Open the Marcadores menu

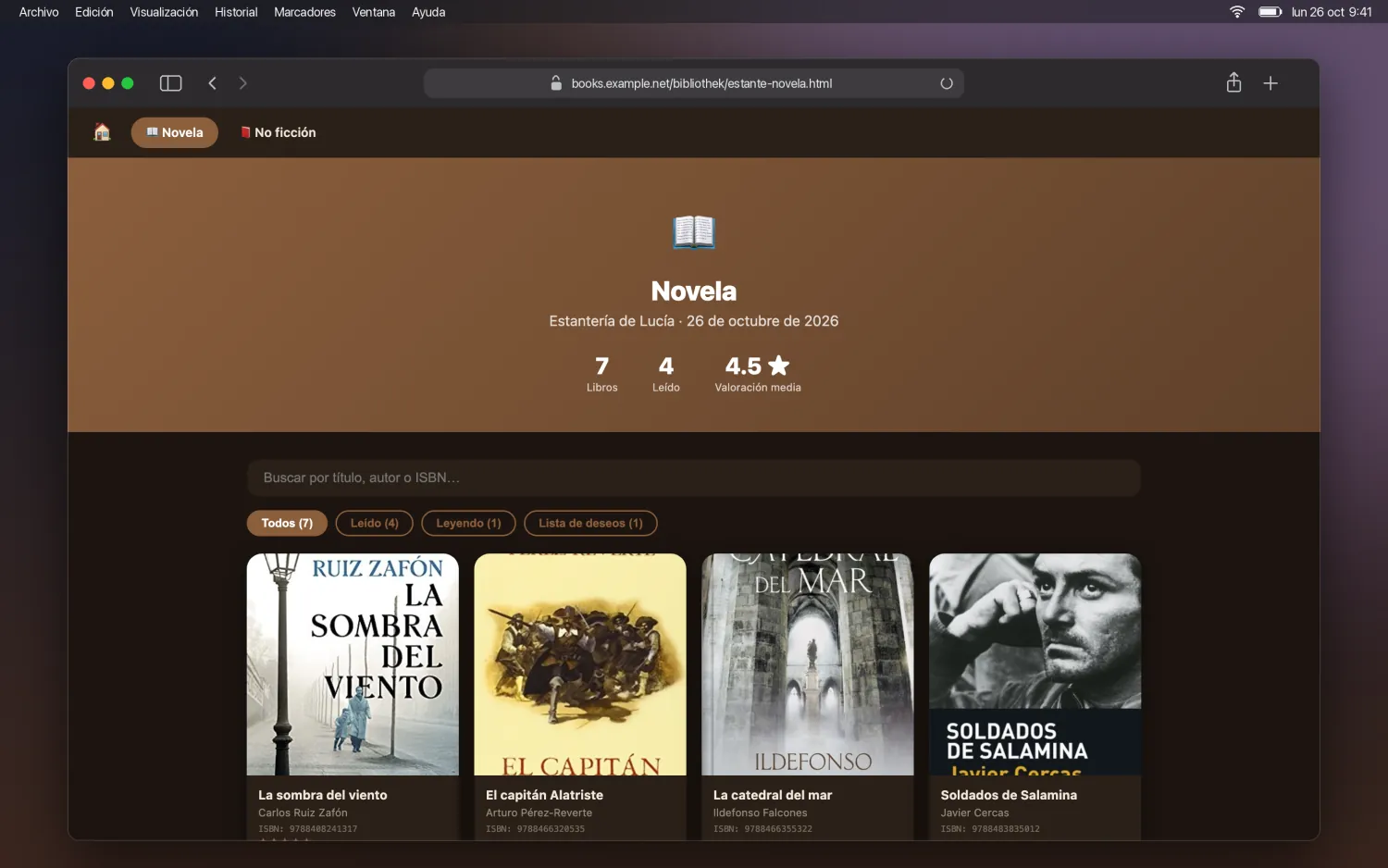(304, 12)
